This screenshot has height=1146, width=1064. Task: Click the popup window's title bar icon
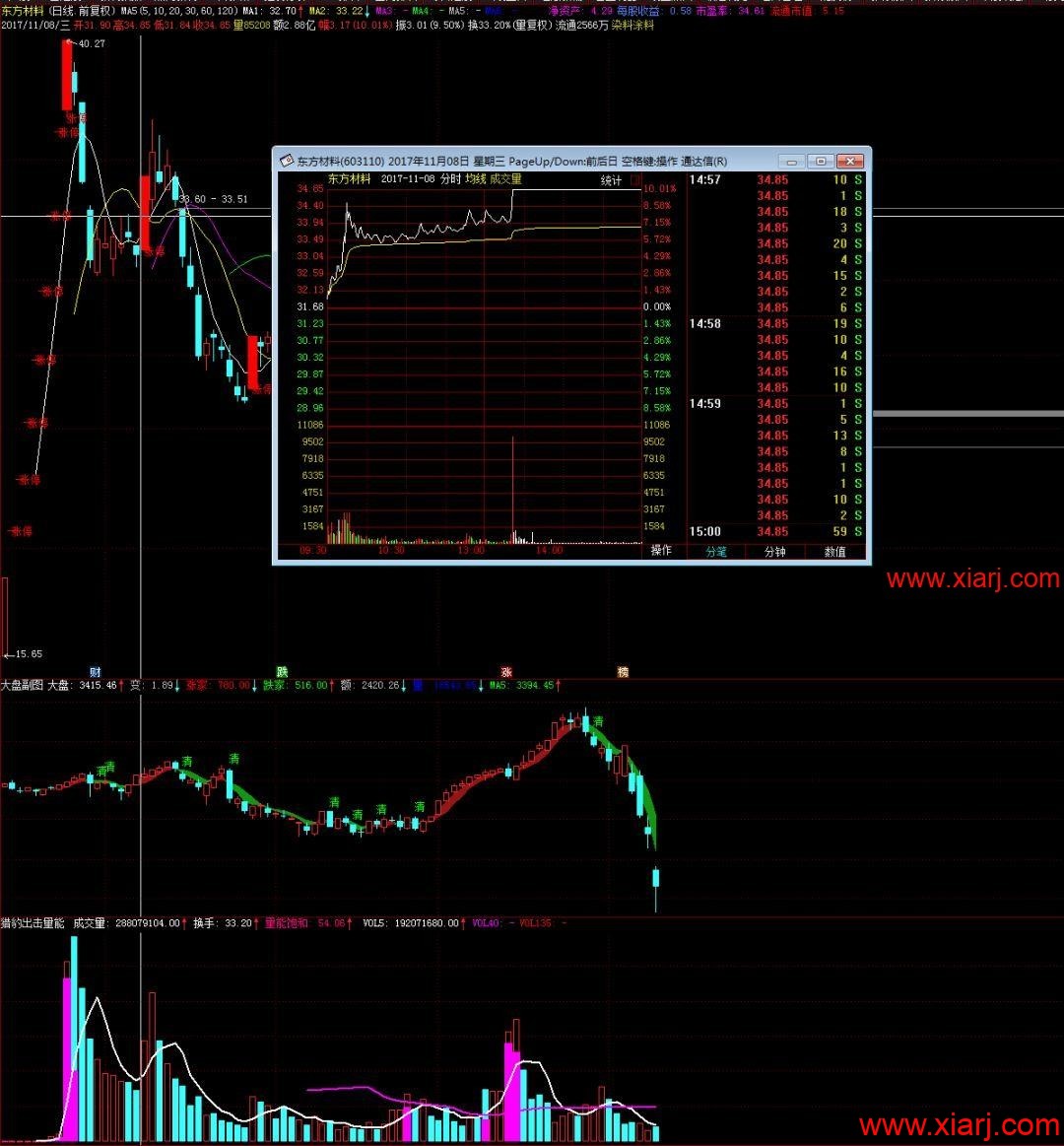point(287,161)
